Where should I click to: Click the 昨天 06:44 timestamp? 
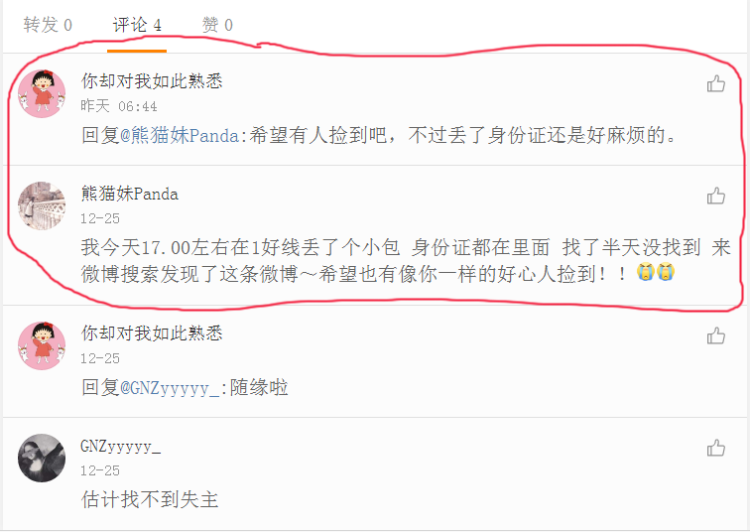click(x=119, y=106)
